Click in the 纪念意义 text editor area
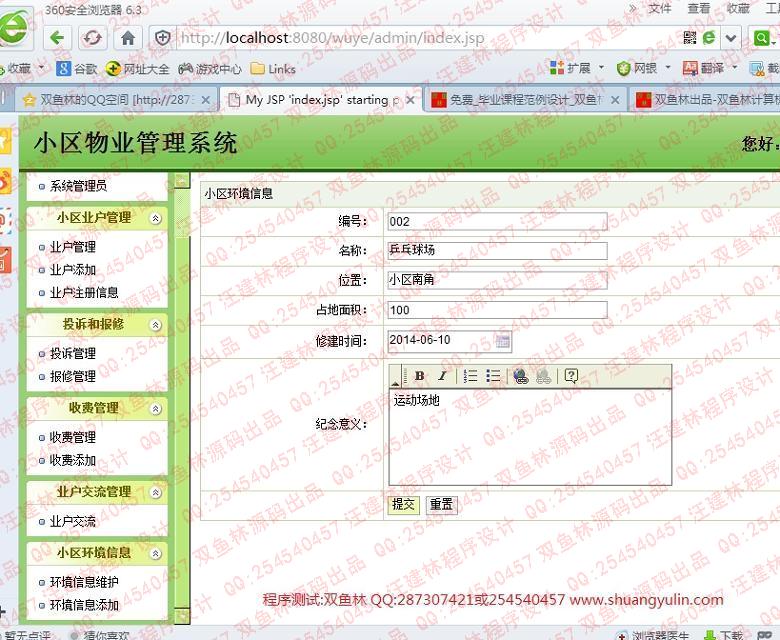Image resolution: width=780 pixels, height=640 pixels. pyautogui.click(x=530, y=437)
